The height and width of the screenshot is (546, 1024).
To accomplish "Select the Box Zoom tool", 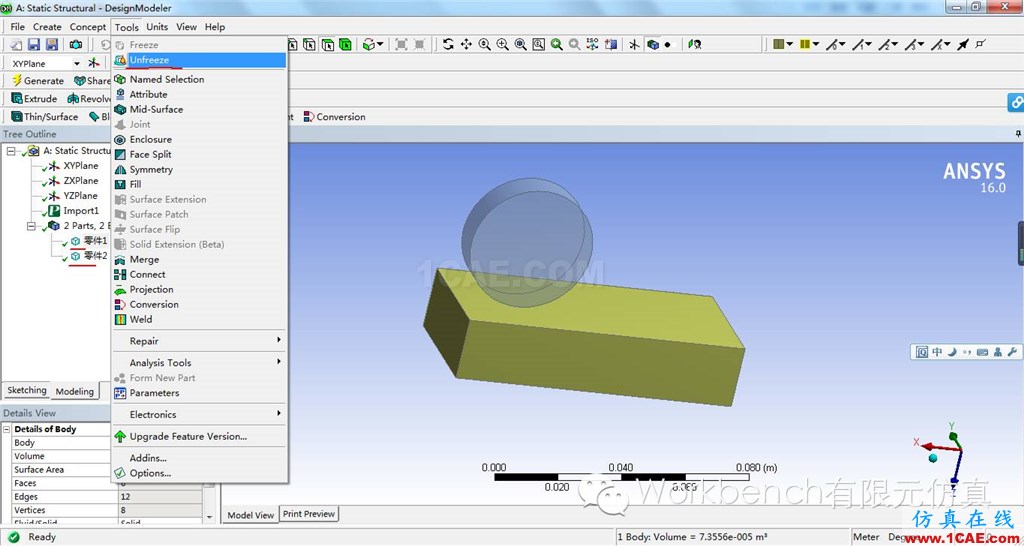I will click(x=502, y=44).
